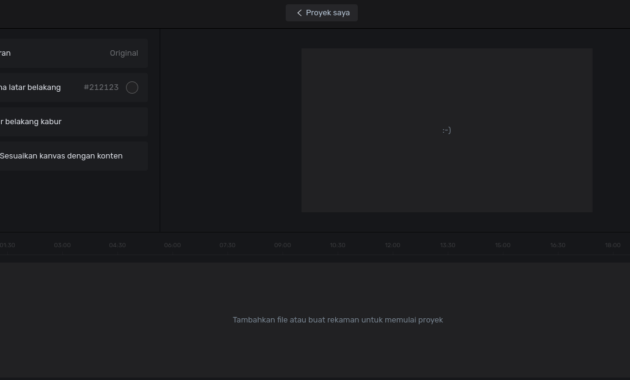Jump to 15:00 on the timeline ruler
This screenshot has height=380, width=630.
coord(503,245)
